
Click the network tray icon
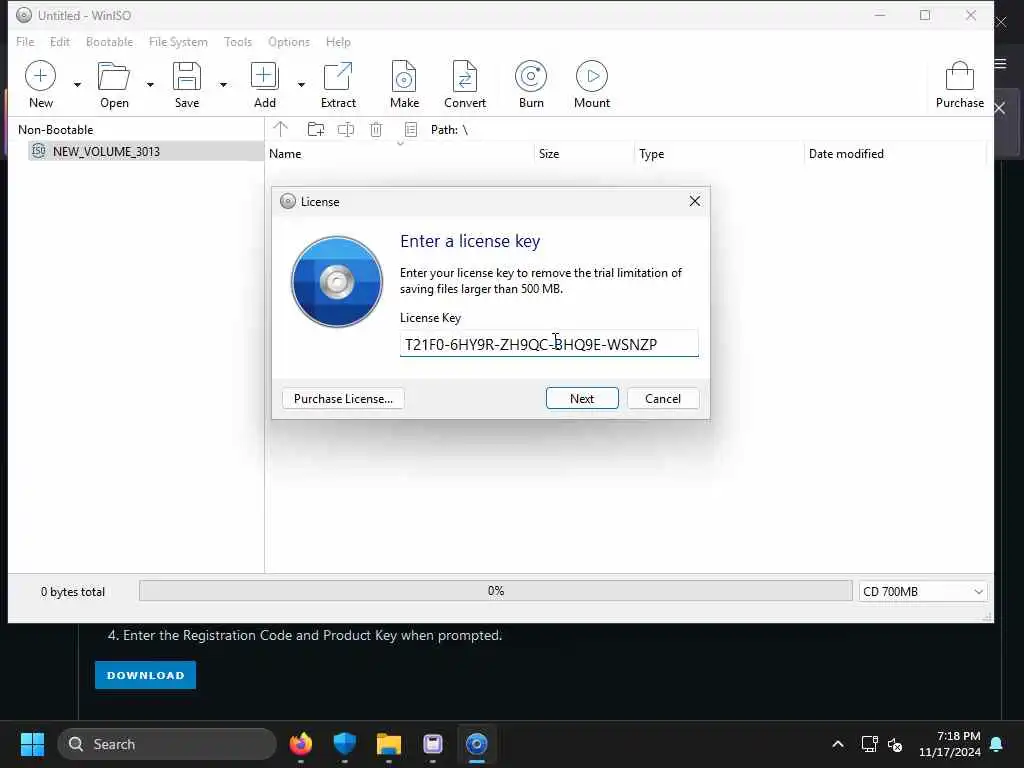869,744
